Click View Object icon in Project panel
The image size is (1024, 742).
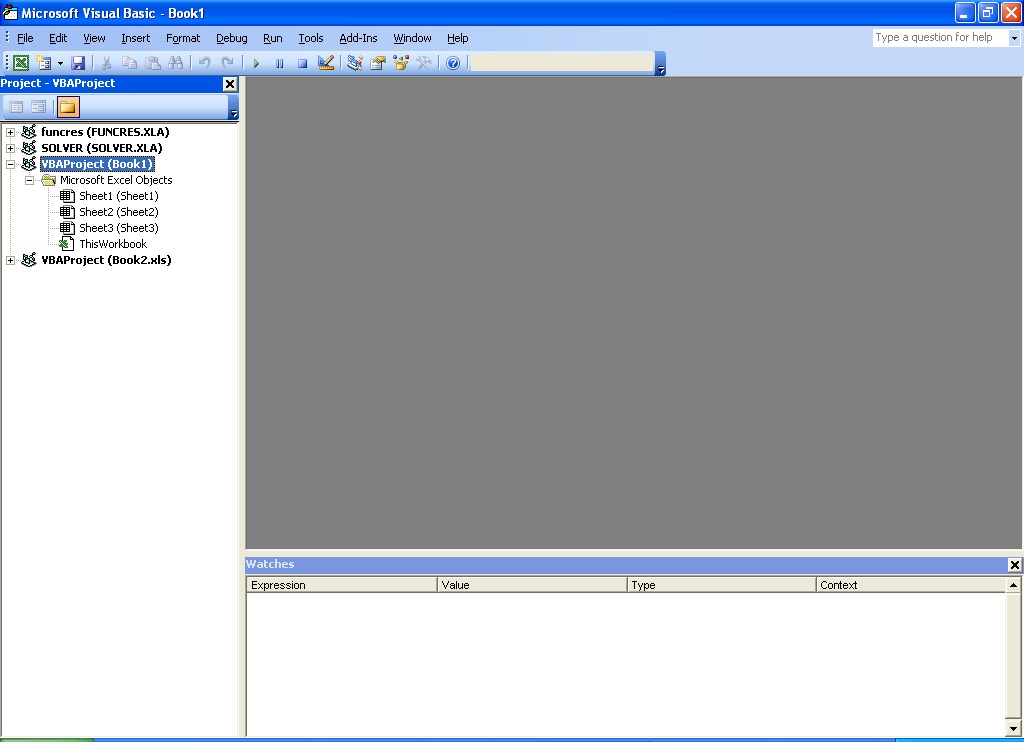[x=39, y=106]
